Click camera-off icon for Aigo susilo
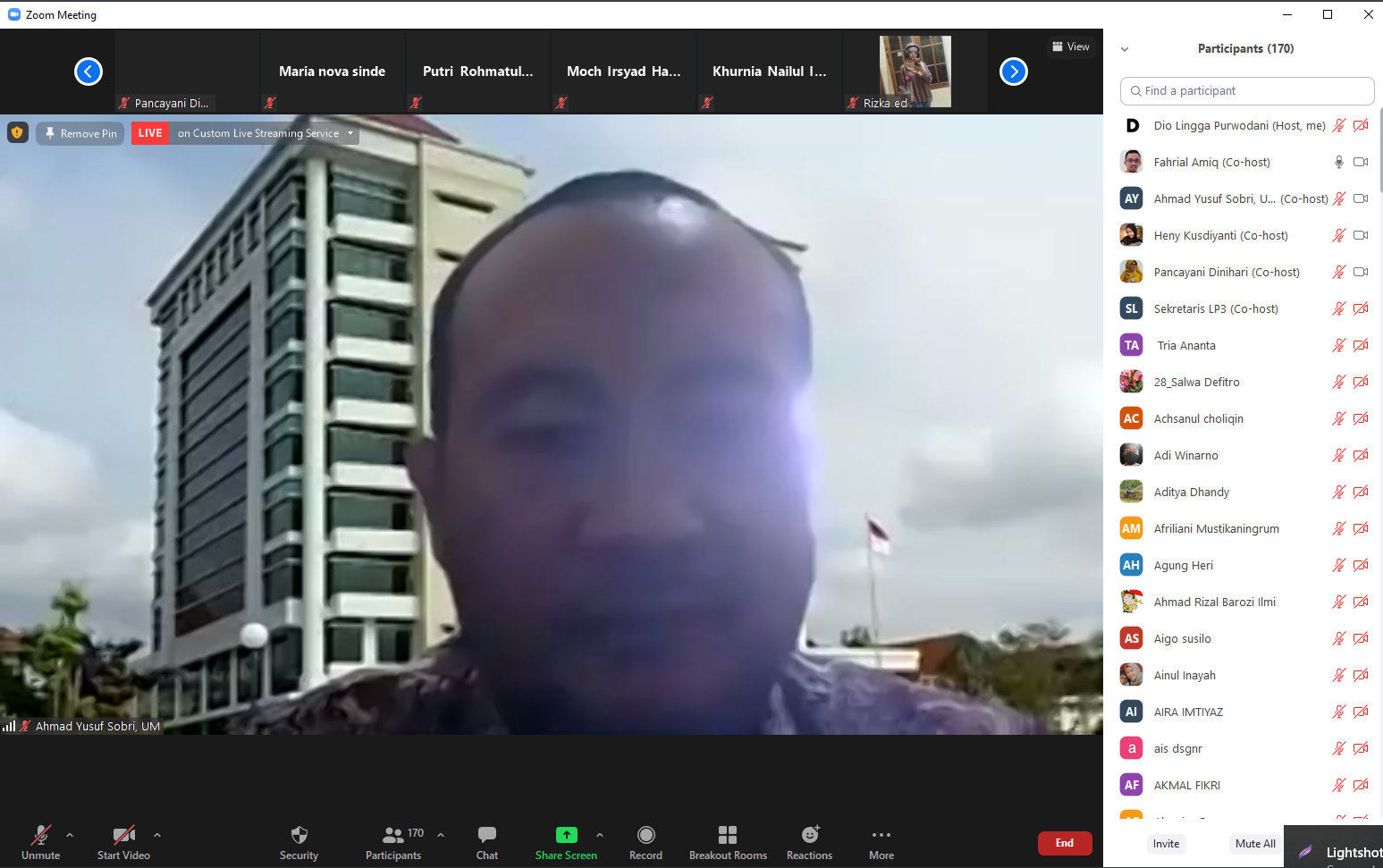The height and width of the screenshot is (868, 1383). pos(1361,638)
